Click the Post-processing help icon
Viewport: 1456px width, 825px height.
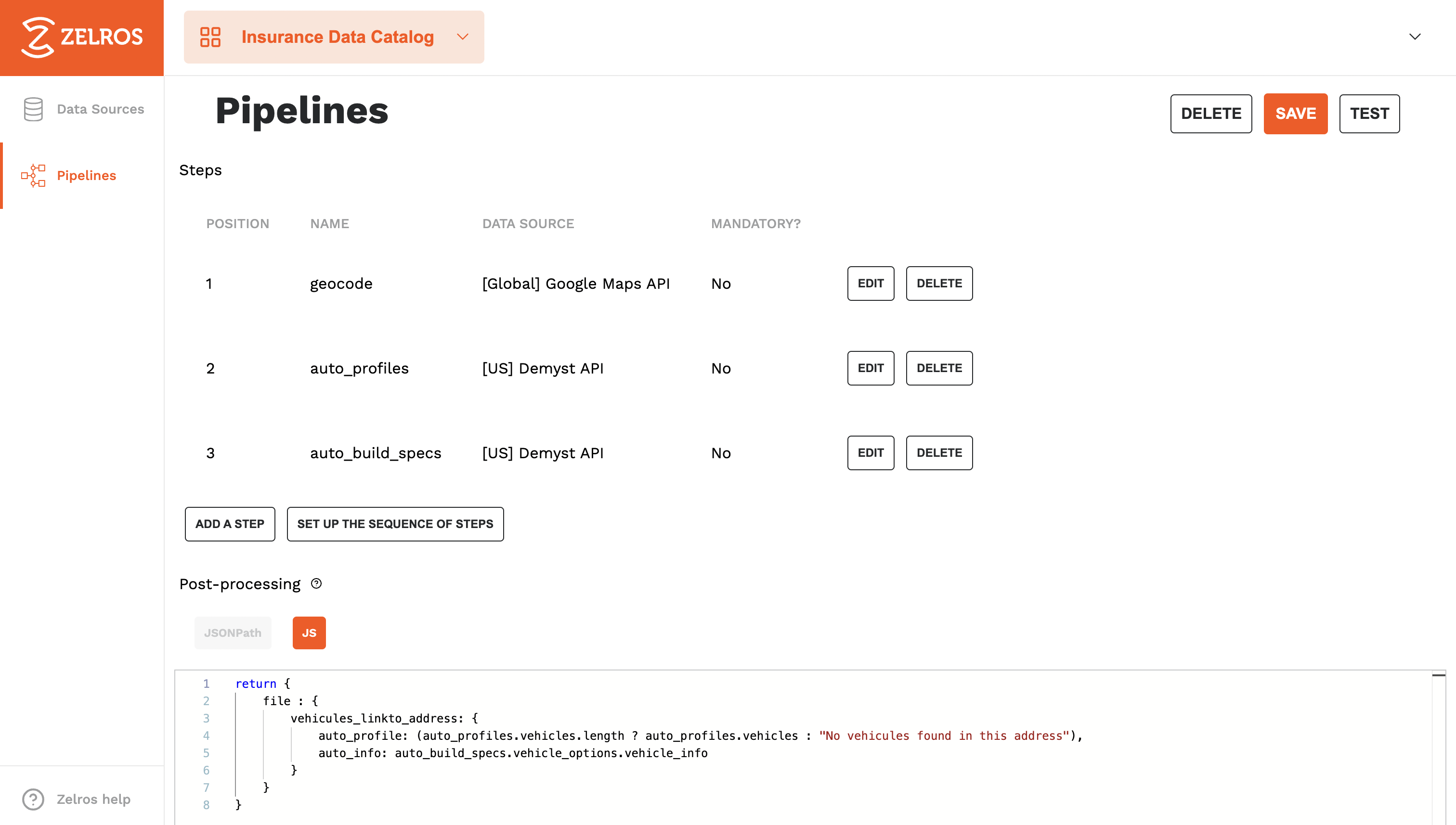[x=316, y=584]
